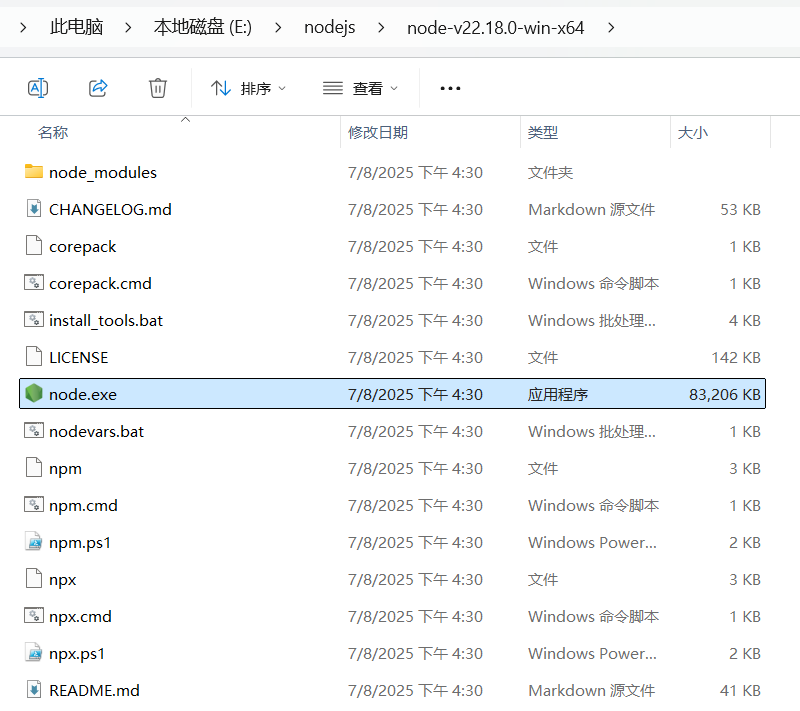Click the 应用程序 type of node.exe

pos(558,394)
